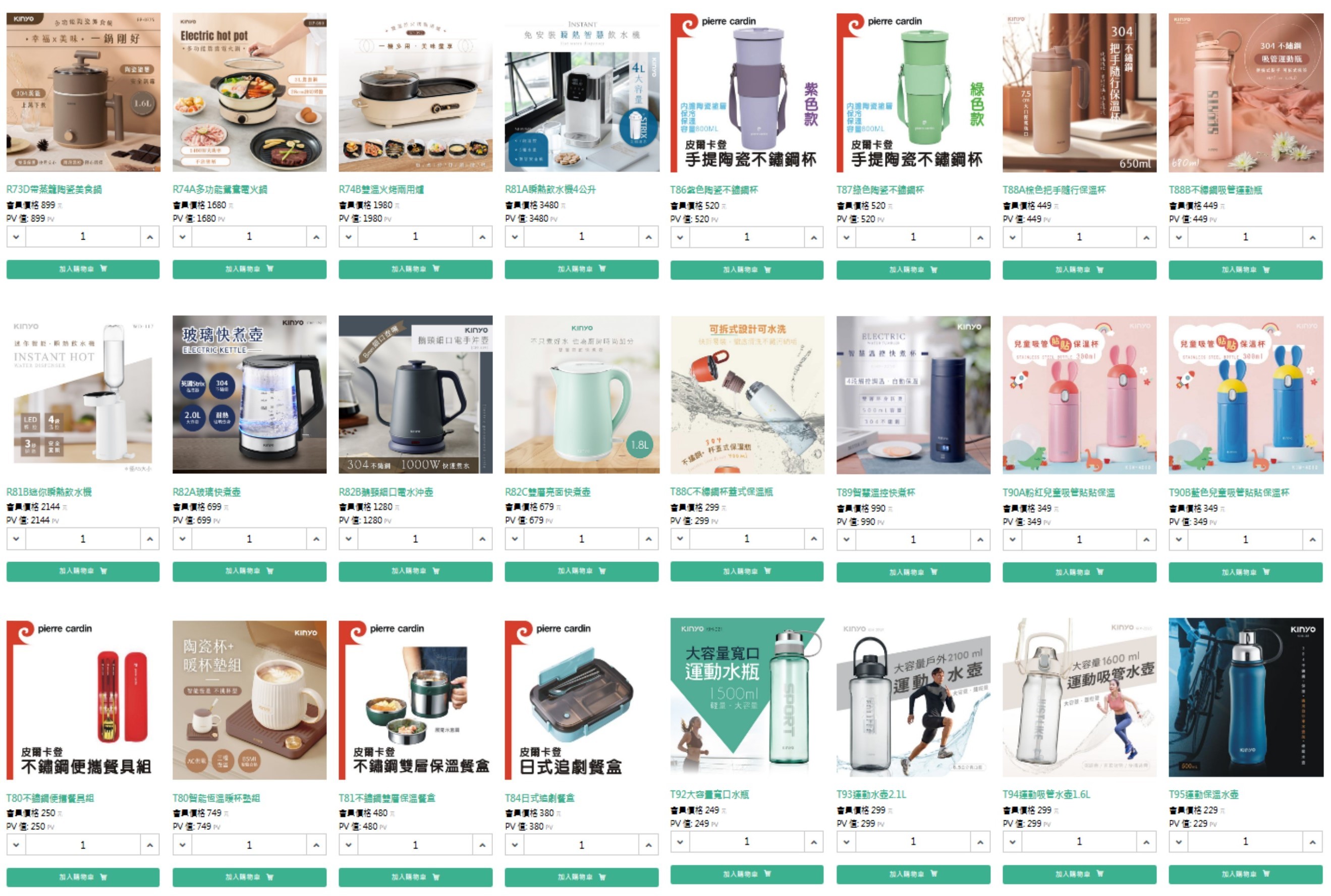Increase quantity for T88B straw sports bottle
The width and height of the screenshot is (1331, 896).
(x=1313, y=237)
